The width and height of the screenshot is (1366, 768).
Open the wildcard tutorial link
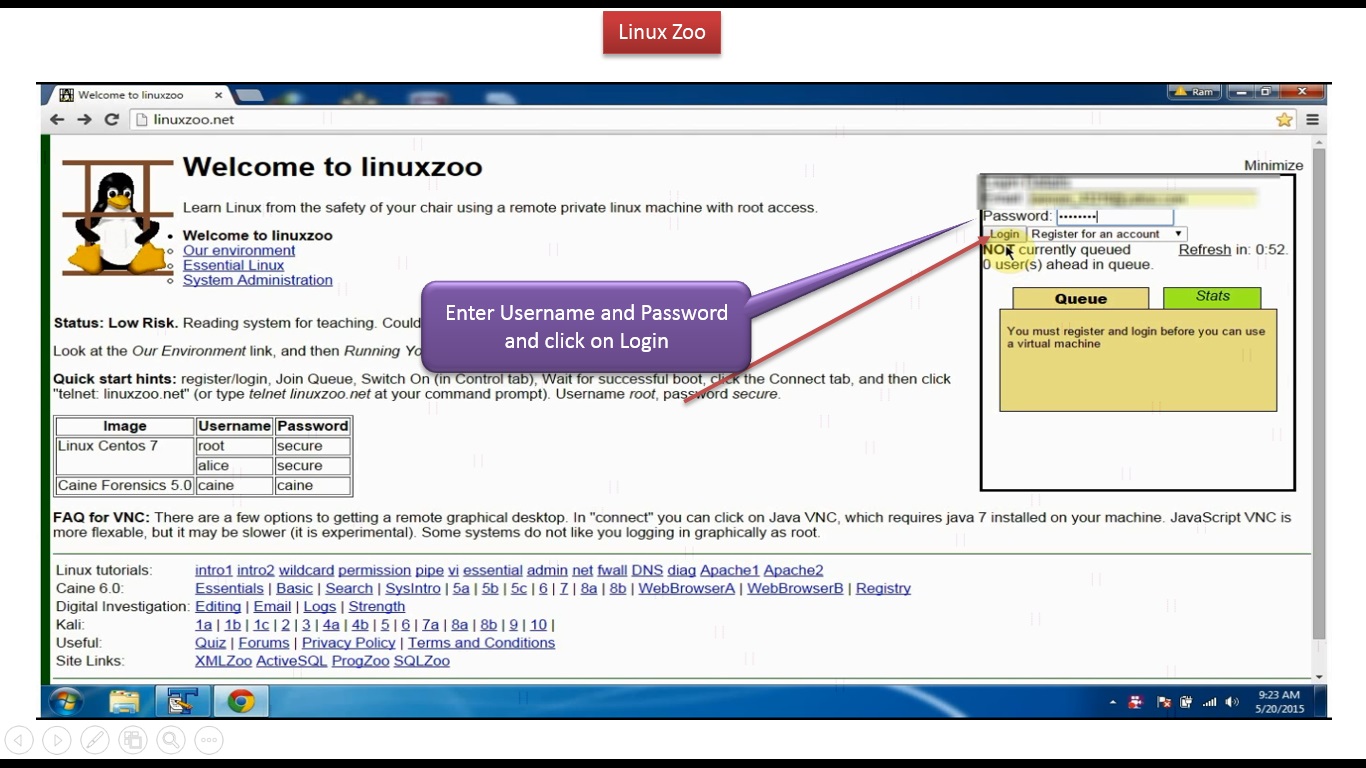306,571
